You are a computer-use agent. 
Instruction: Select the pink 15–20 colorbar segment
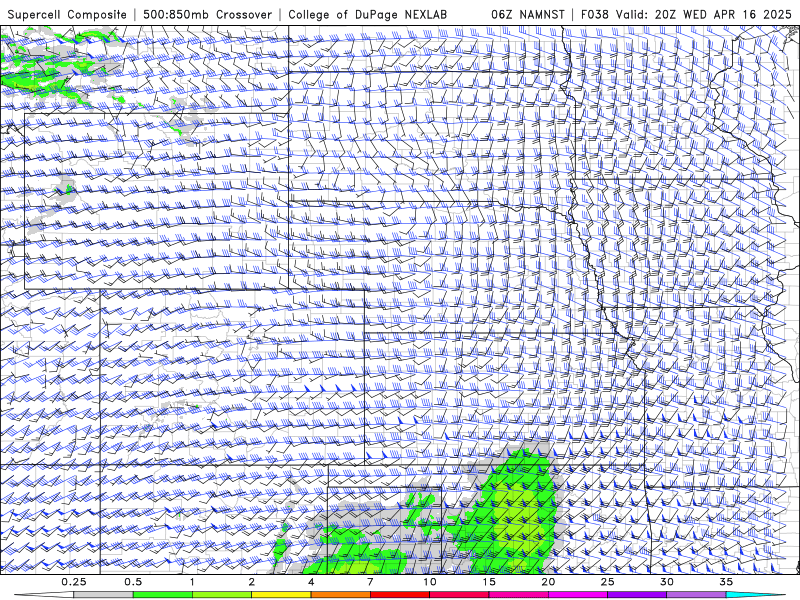pyautogui.click(x=518, y=595)
